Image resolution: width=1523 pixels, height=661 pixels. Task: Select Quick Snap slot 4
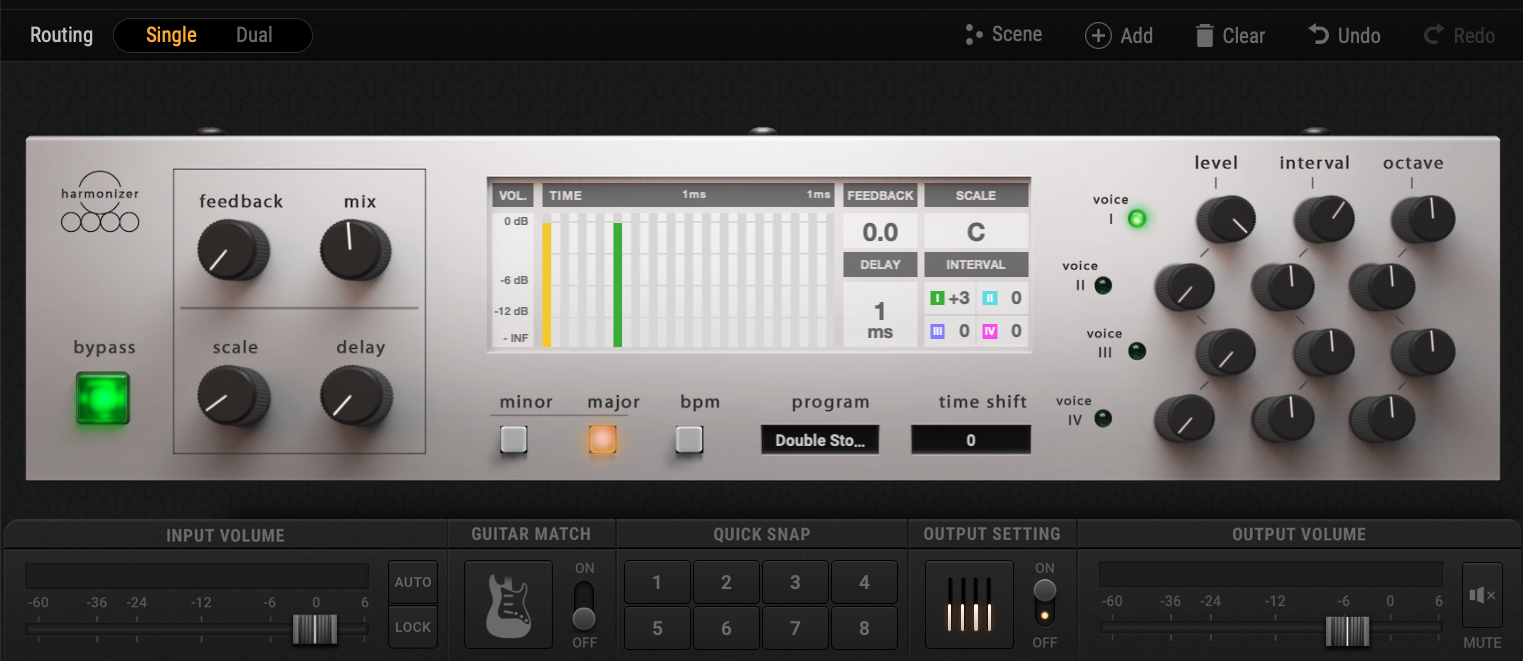click(x=864, y=582)
